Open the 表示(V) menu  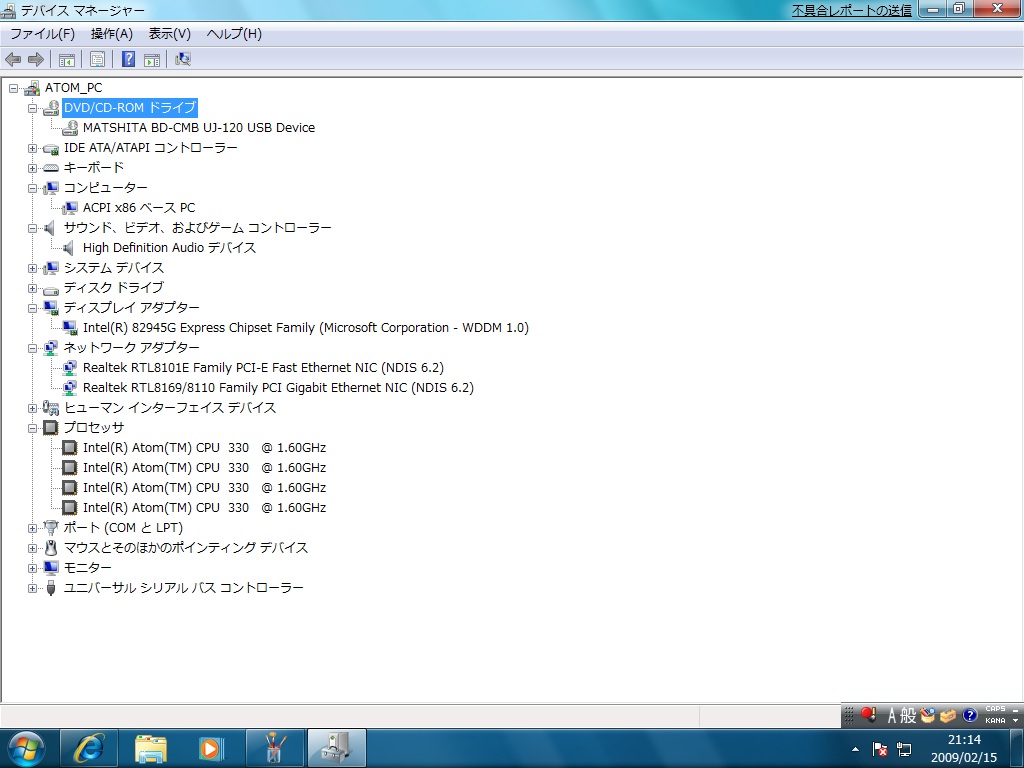tap(170, 34)
